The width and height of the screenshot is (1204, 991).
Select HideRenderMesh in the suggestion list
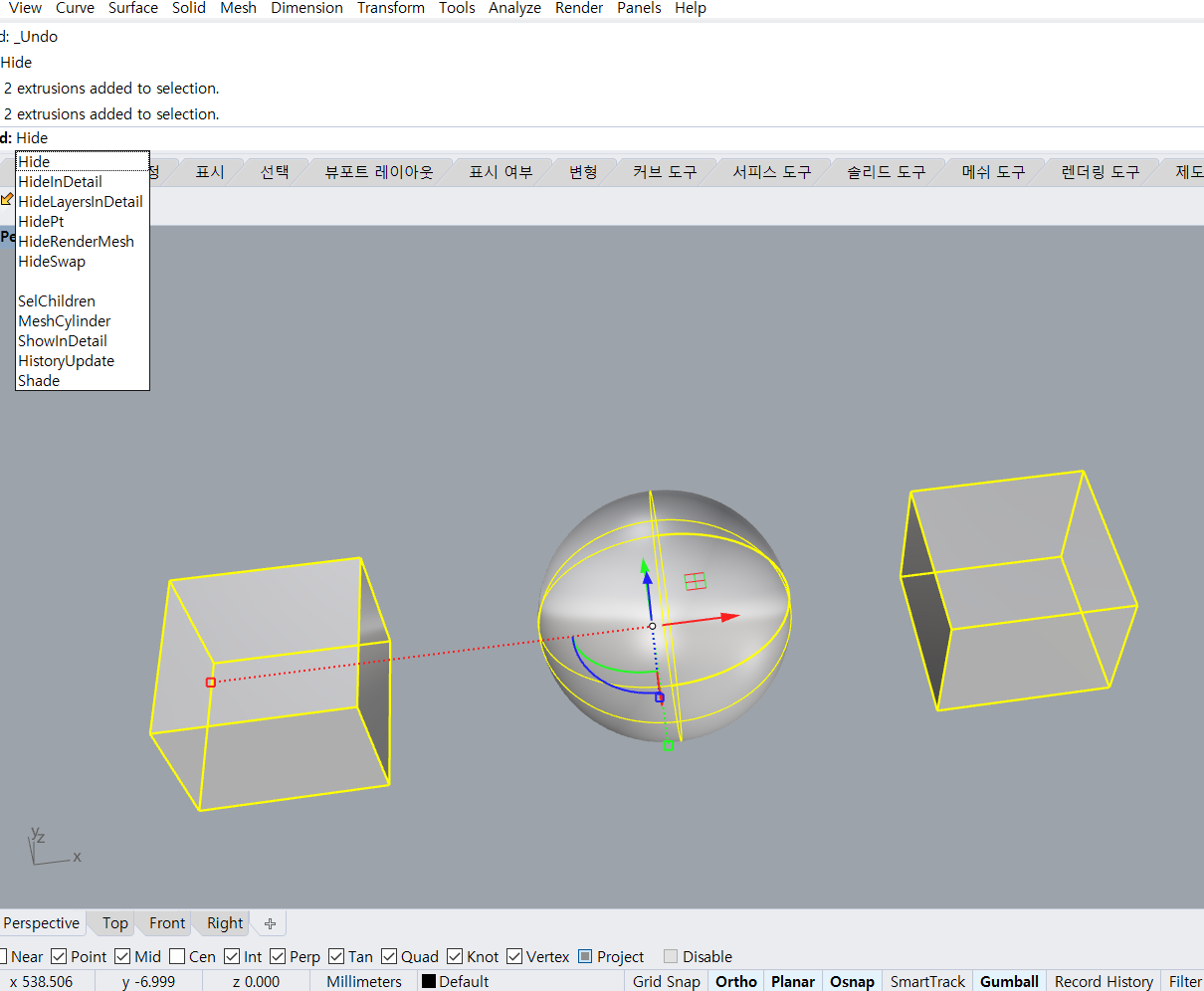83,241
